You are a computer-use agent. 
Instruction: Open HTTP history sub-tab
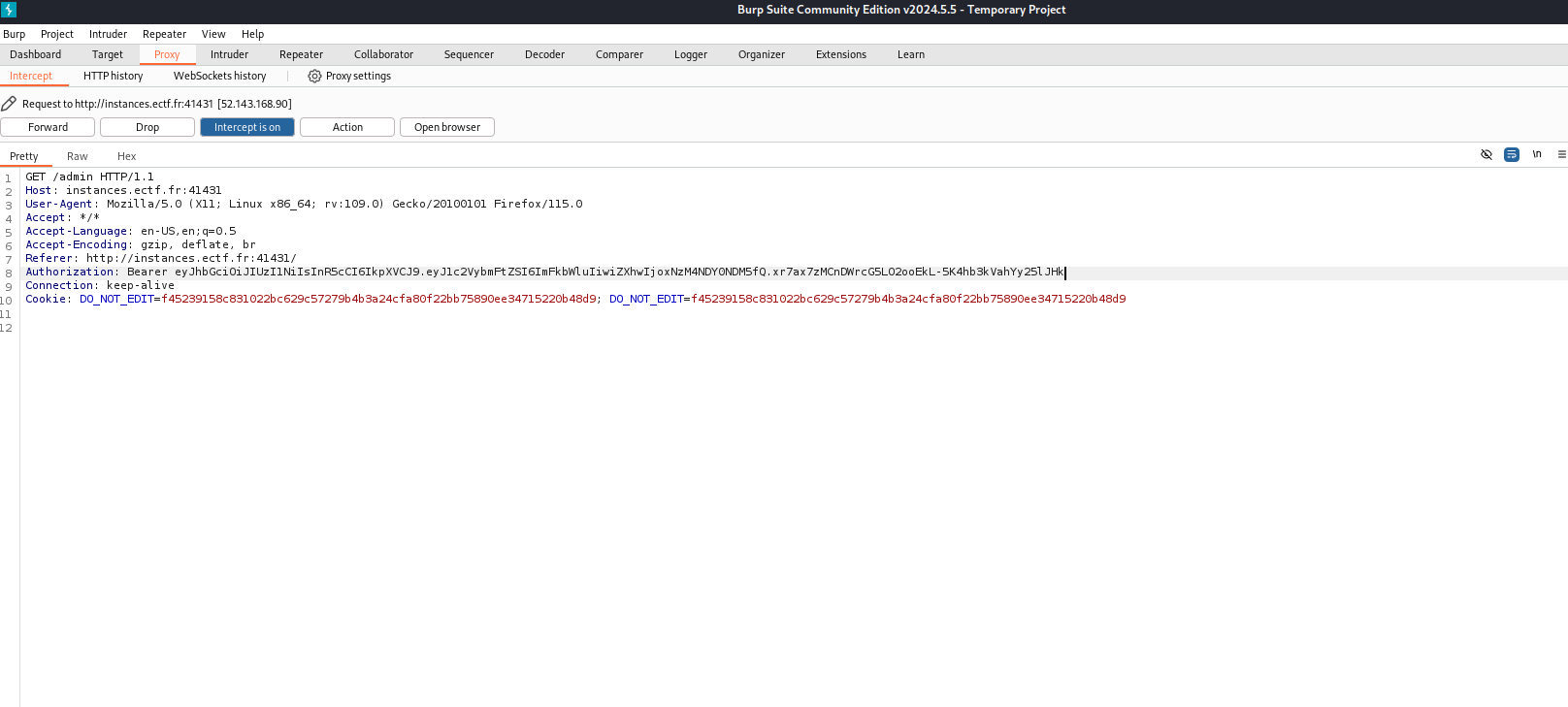(x=114, y=76)
